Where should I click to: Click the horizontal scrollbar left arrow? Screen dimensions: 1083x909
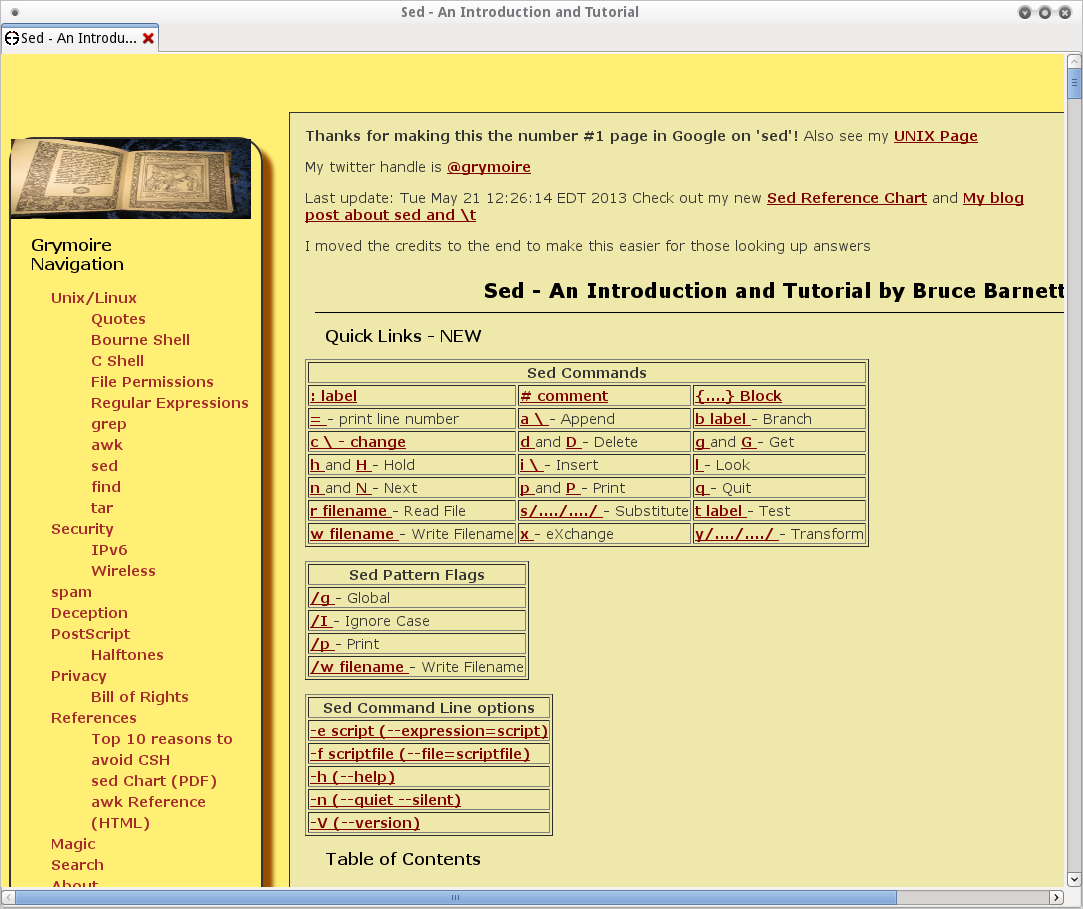[x=8, y=898]
